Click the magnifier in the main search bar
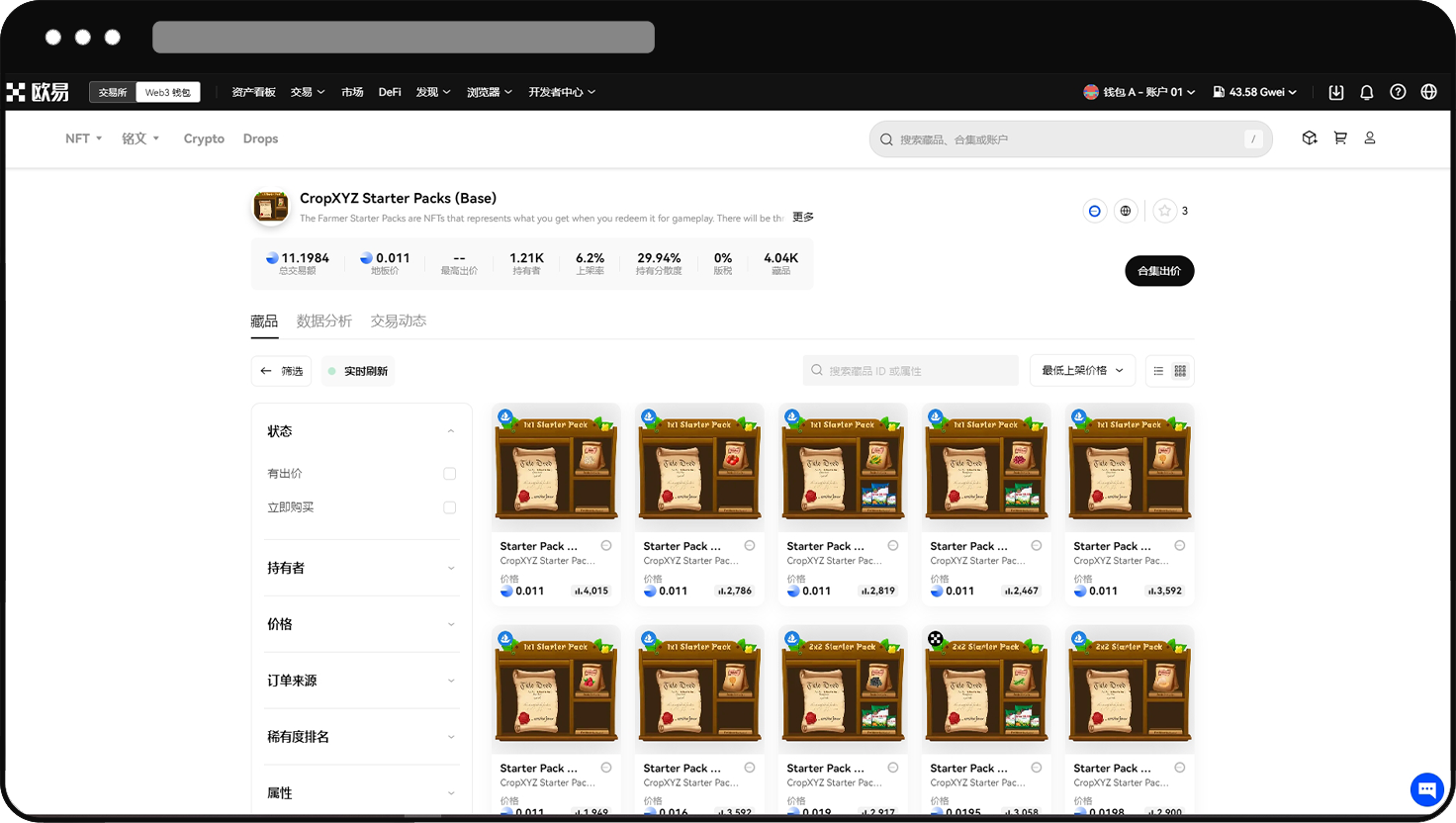Viewport: 1456px width, 823px height. (886, 139)
